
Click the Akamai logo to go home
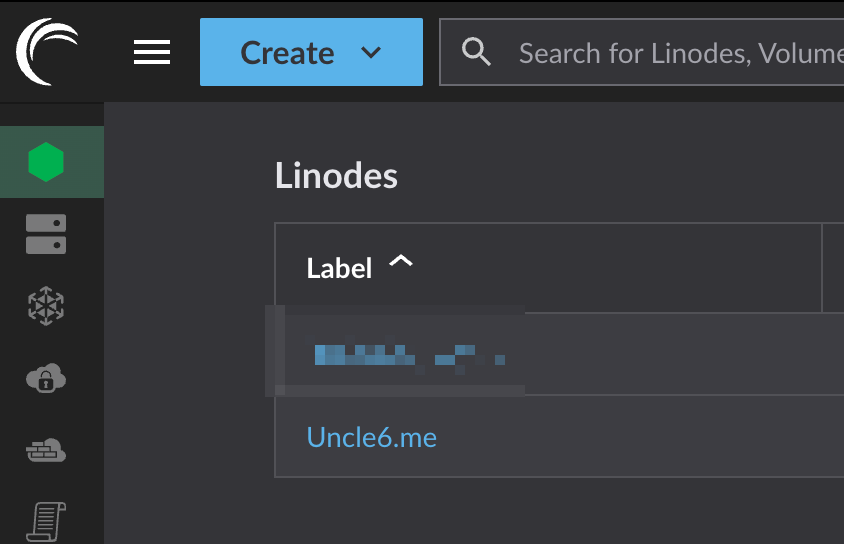46,51
